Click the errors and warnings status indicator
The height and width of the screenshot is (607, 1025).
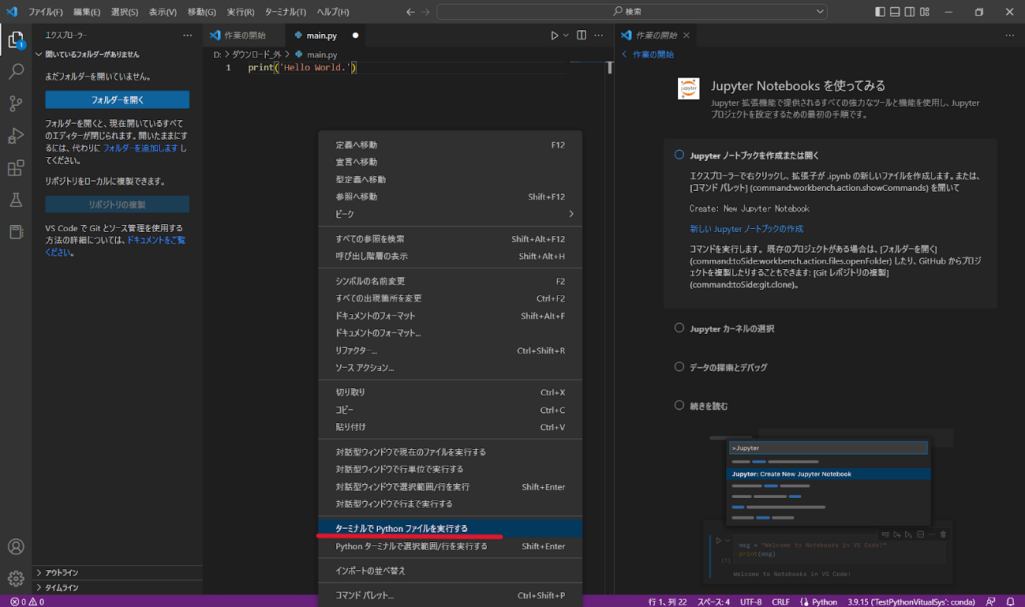coord(27,602)
